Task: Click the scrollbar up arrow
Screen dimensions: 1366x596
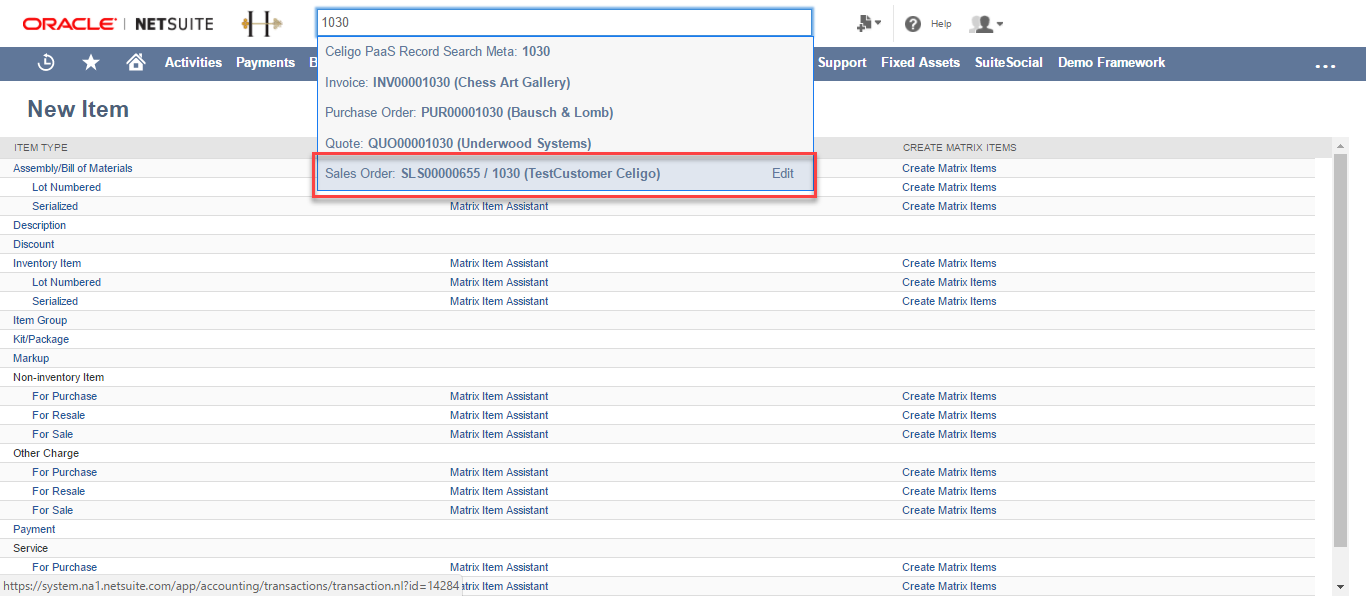Action: [x=1340, y=146]
